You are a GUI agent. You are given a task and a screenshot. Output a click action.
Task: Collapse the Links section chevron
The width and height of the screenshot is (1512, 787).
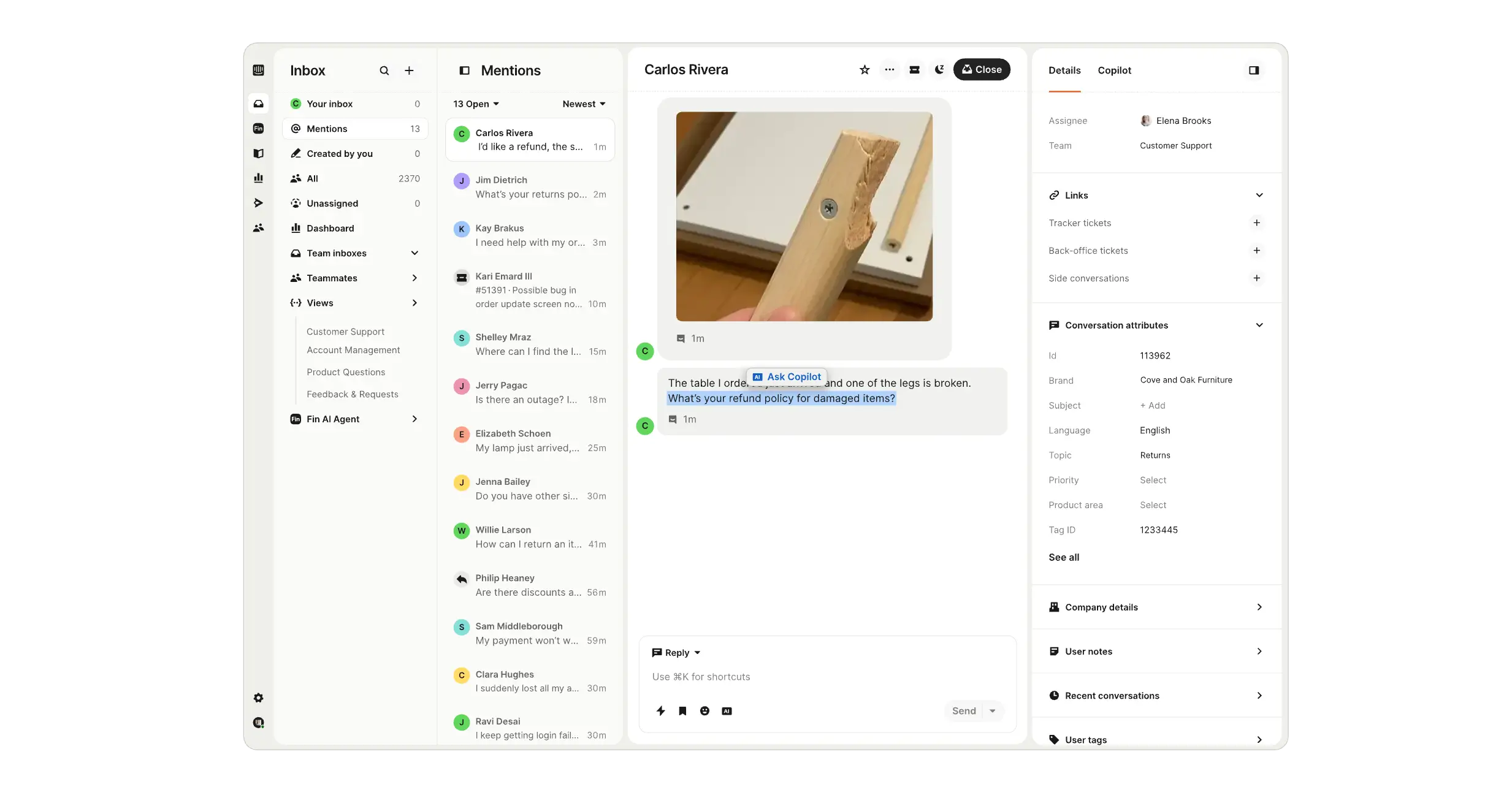(x=1259, y=195)
